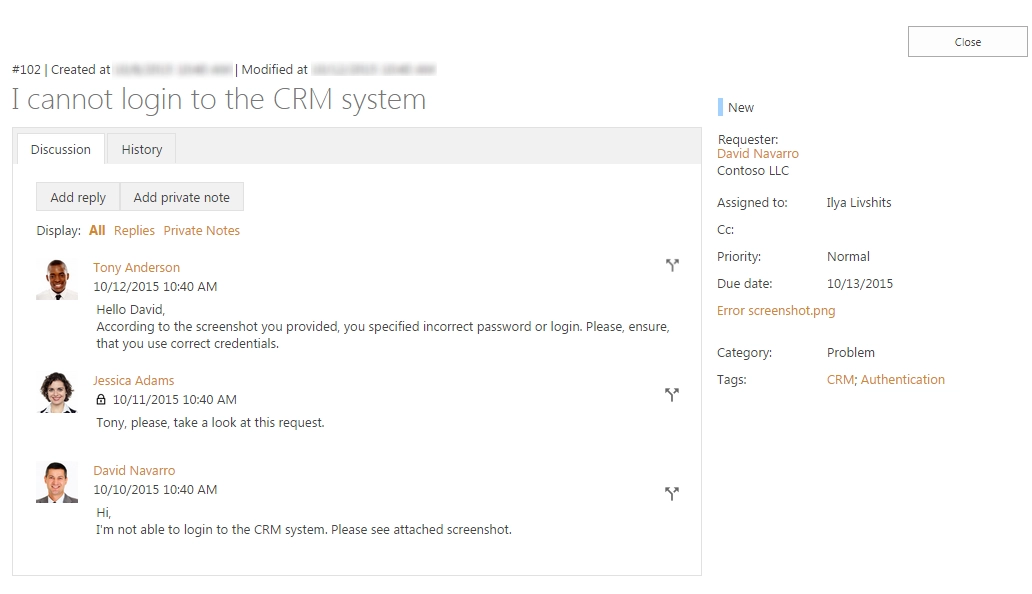
Task: Click the Add private note button
Action: coord(182,197)
